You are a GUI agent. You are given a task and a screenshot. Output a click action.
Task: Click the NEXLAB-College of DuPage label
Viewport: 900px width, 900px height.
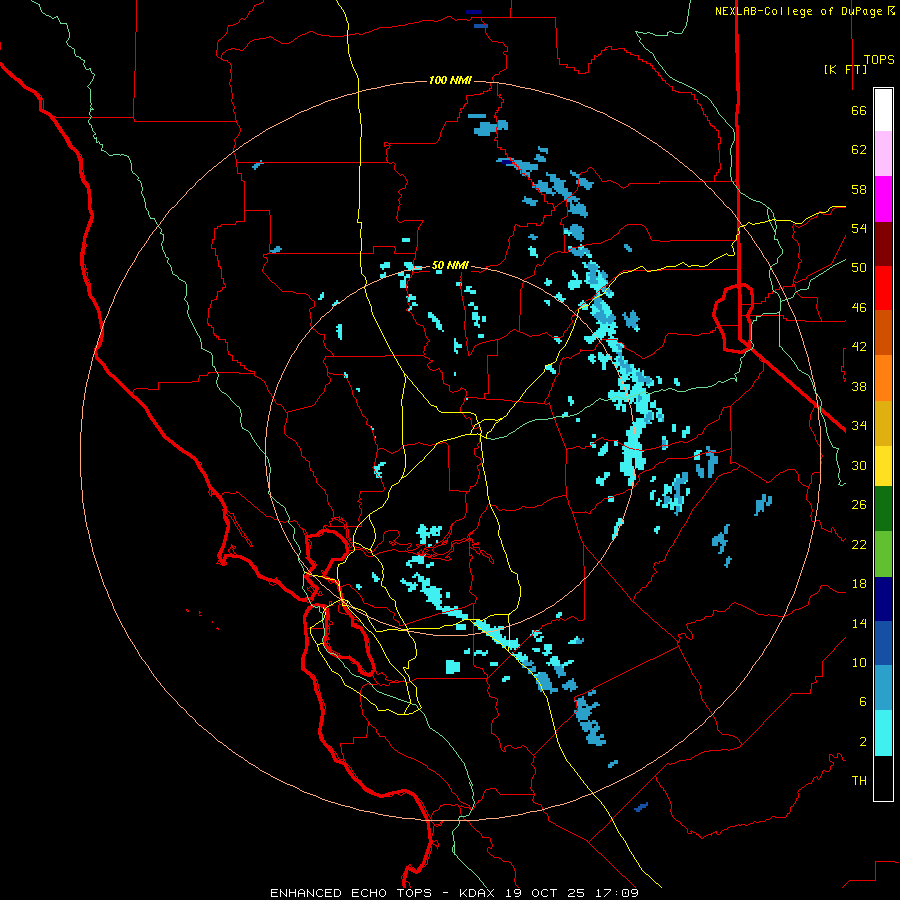coord(798,11)
